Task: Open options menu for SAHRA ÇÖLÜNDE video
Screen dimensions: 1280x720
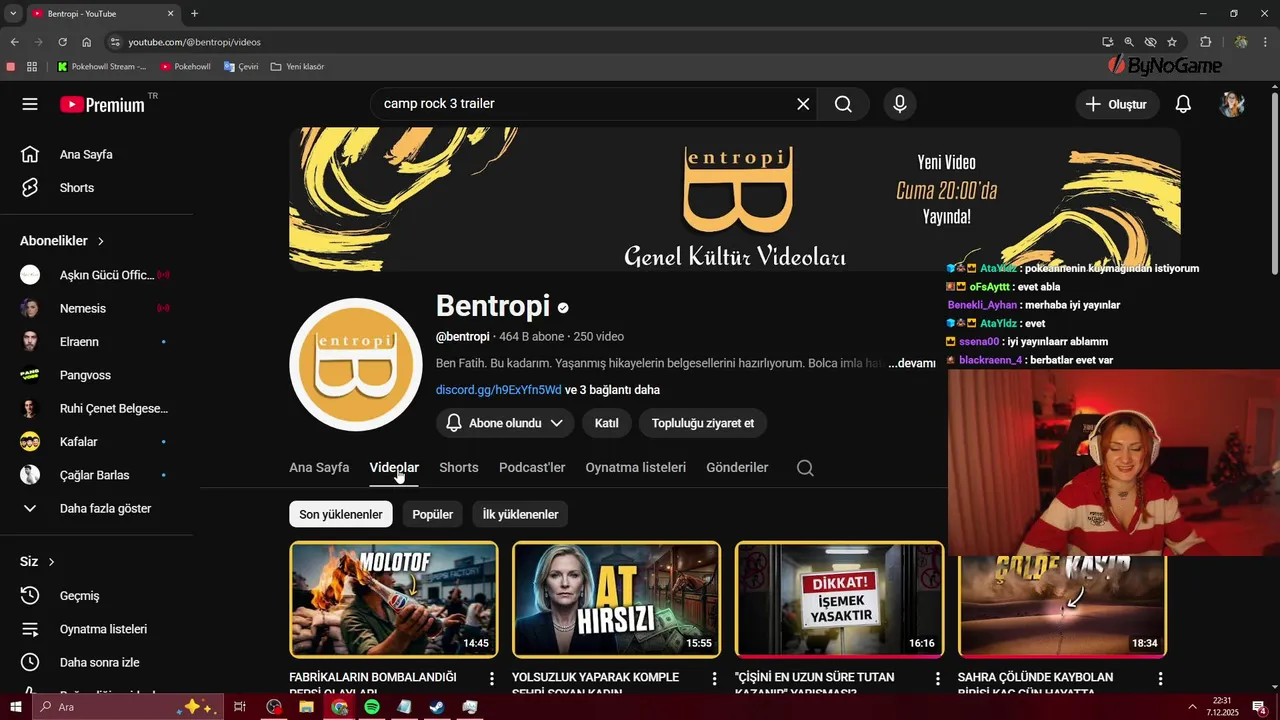Action: click(1160, 678)
